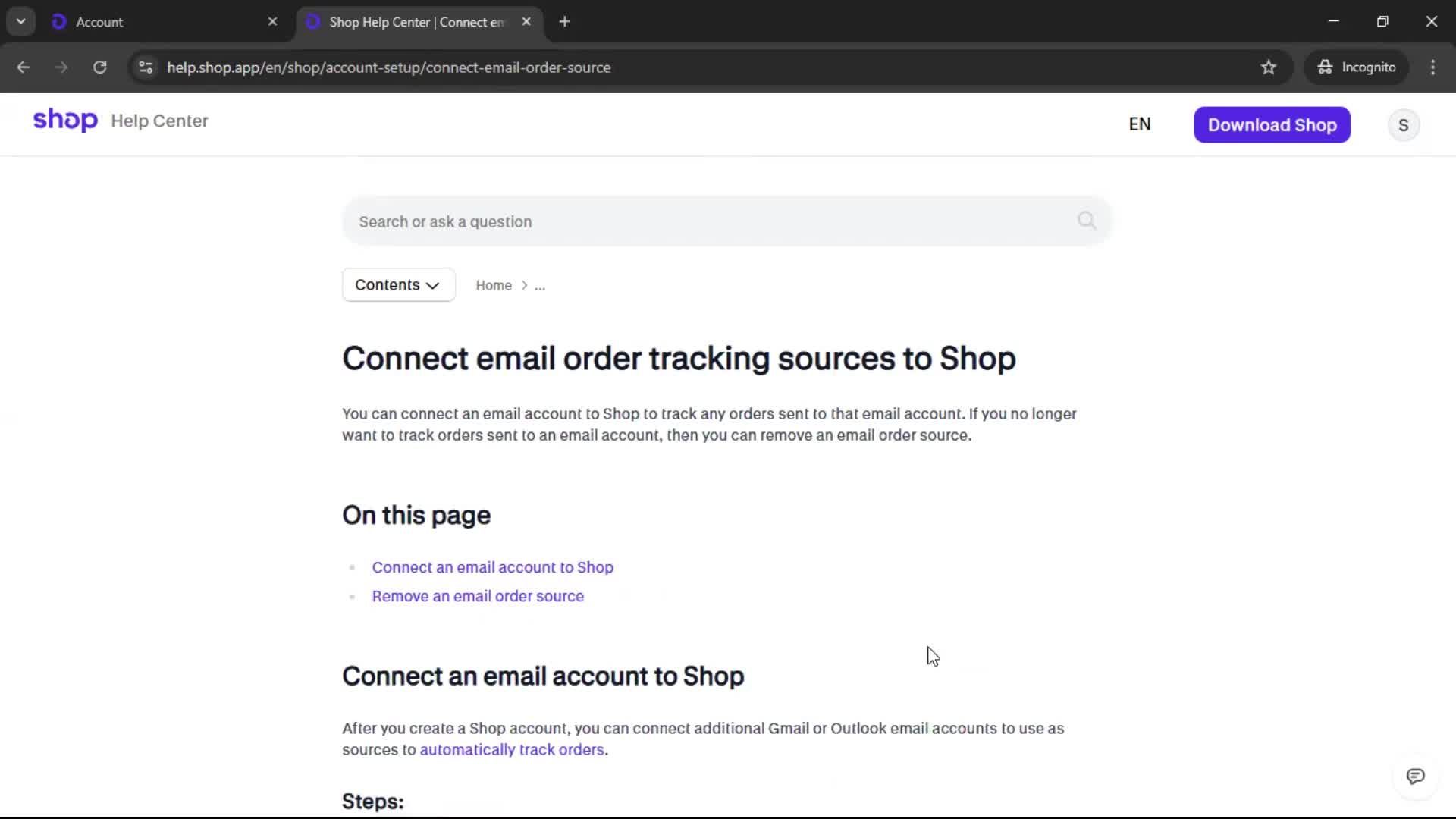Open Chrome's three-dot menu

tap(1432, 67)
